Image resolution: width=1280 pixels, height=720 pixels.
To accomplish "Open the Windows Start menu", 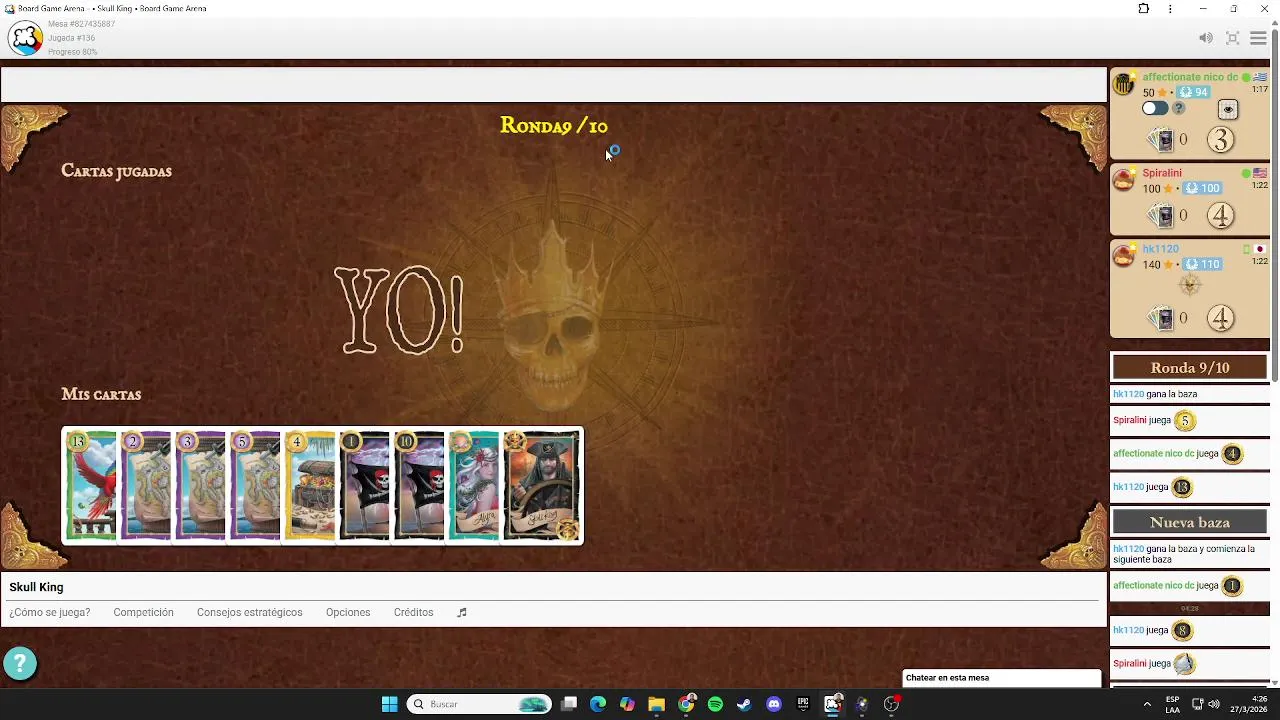I will pyautogui.click(x=389, y=704).
